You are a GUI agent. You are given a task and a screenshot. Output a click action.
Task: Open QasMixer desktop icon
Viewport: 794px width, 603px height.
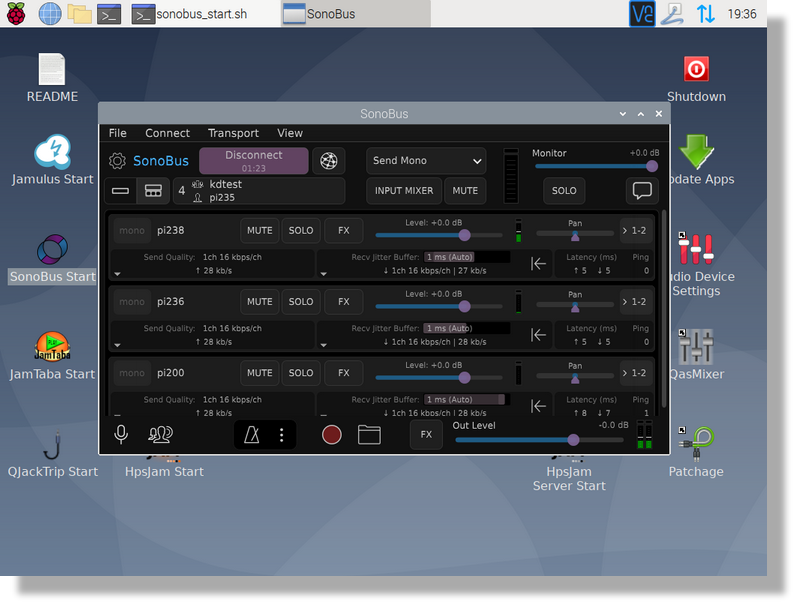(696, 355)
